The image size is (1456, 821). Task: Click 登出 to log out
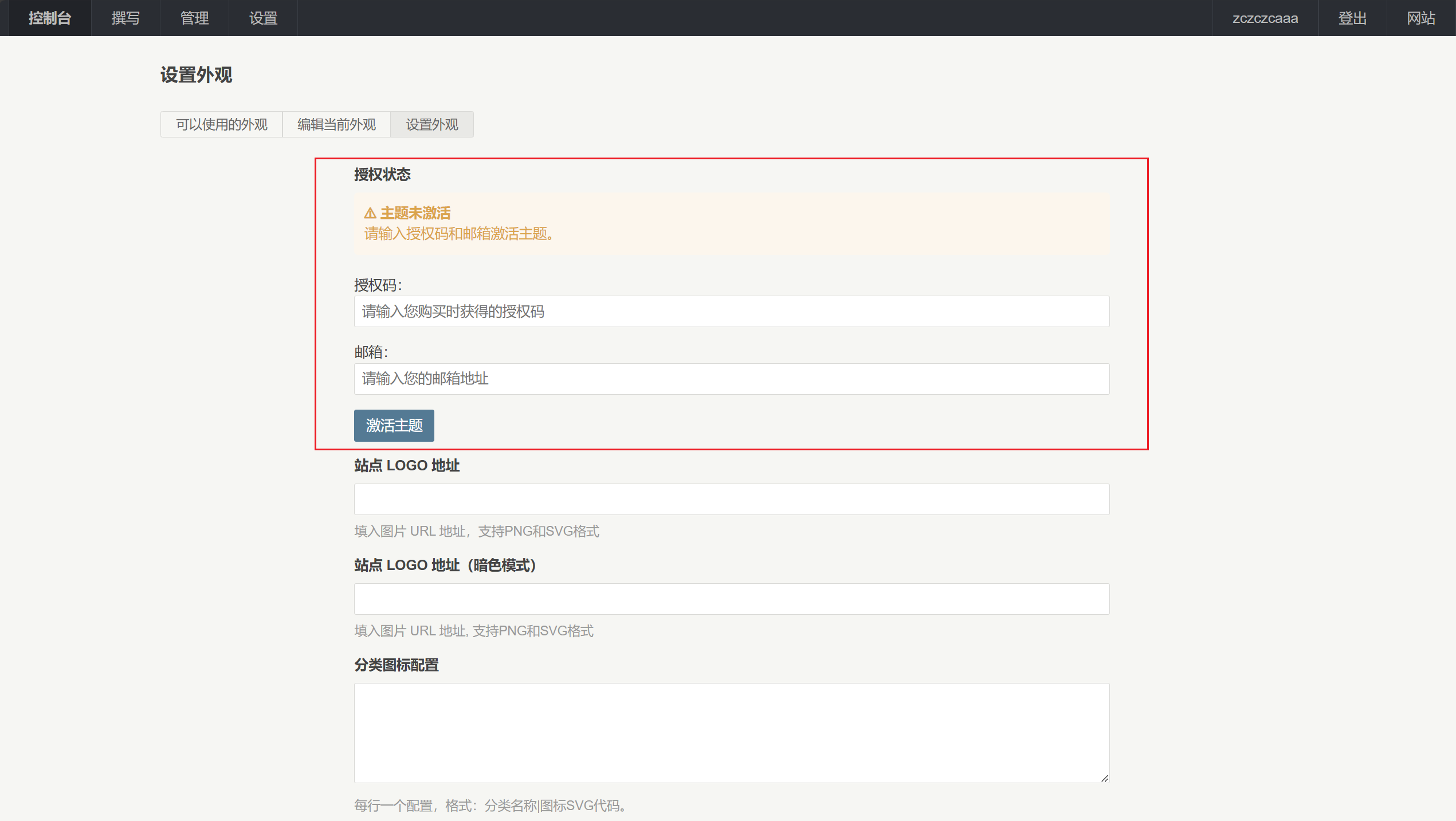(x=1352, y=18)
